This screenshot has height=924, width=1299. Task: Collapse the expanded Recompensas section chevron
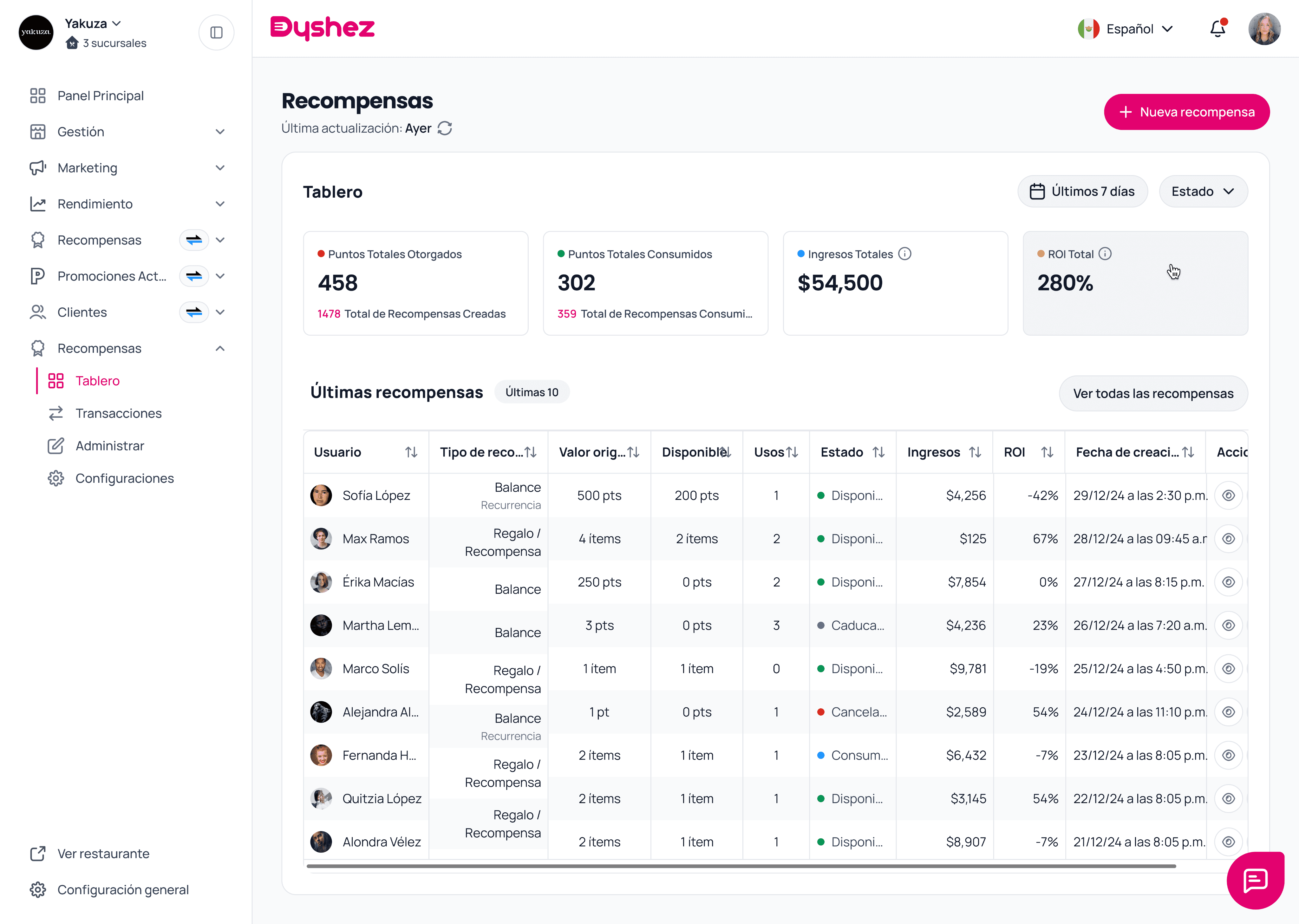(x=220, y=348)
